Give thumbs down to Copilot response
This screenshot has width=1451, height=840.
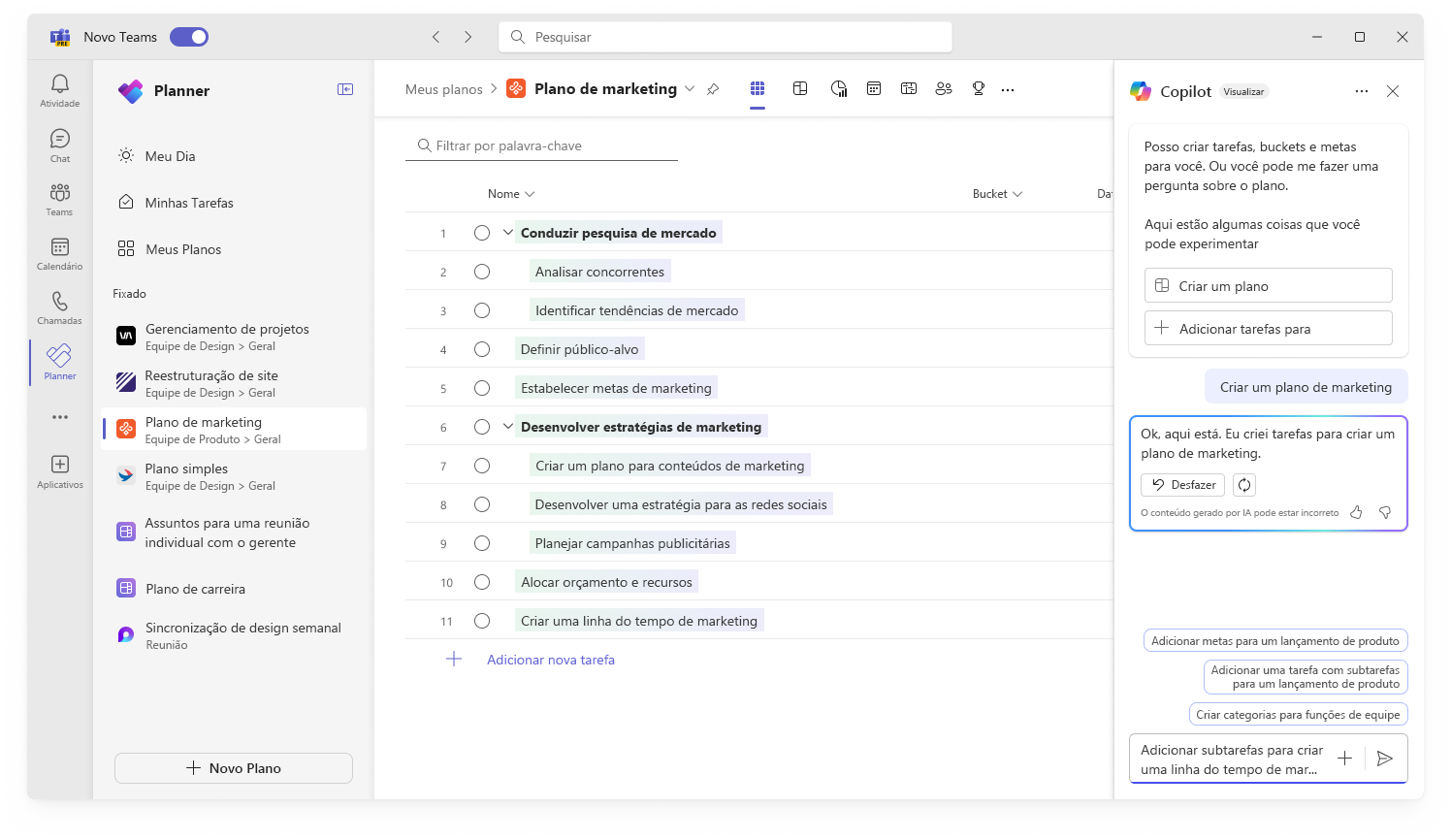tap(1385, 512)
